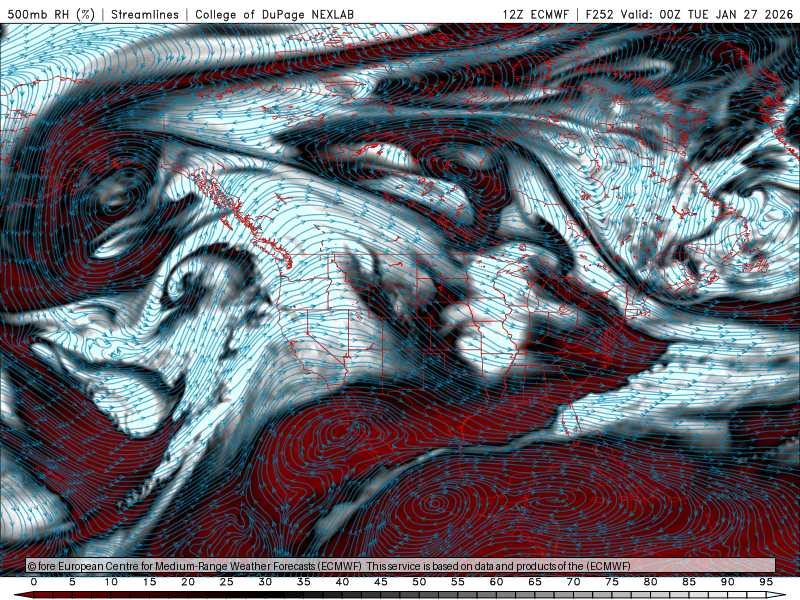Click the "65" value on the color scale

535,582
